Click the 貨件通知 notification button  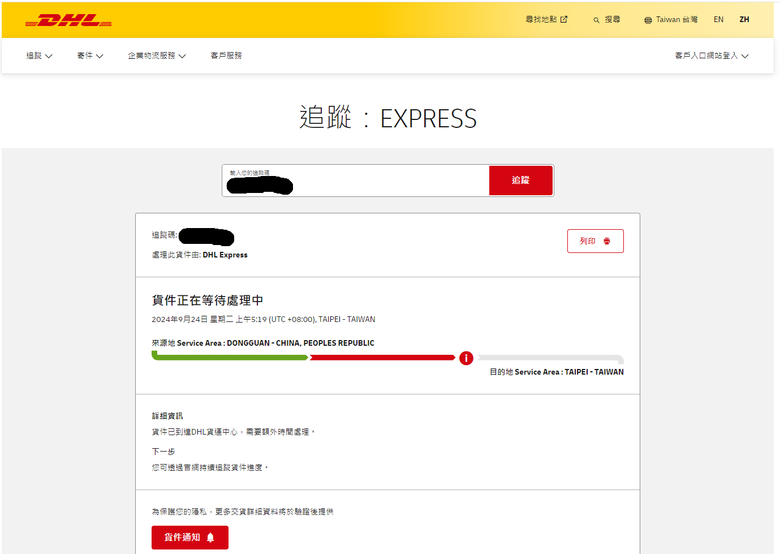point(190,538)
